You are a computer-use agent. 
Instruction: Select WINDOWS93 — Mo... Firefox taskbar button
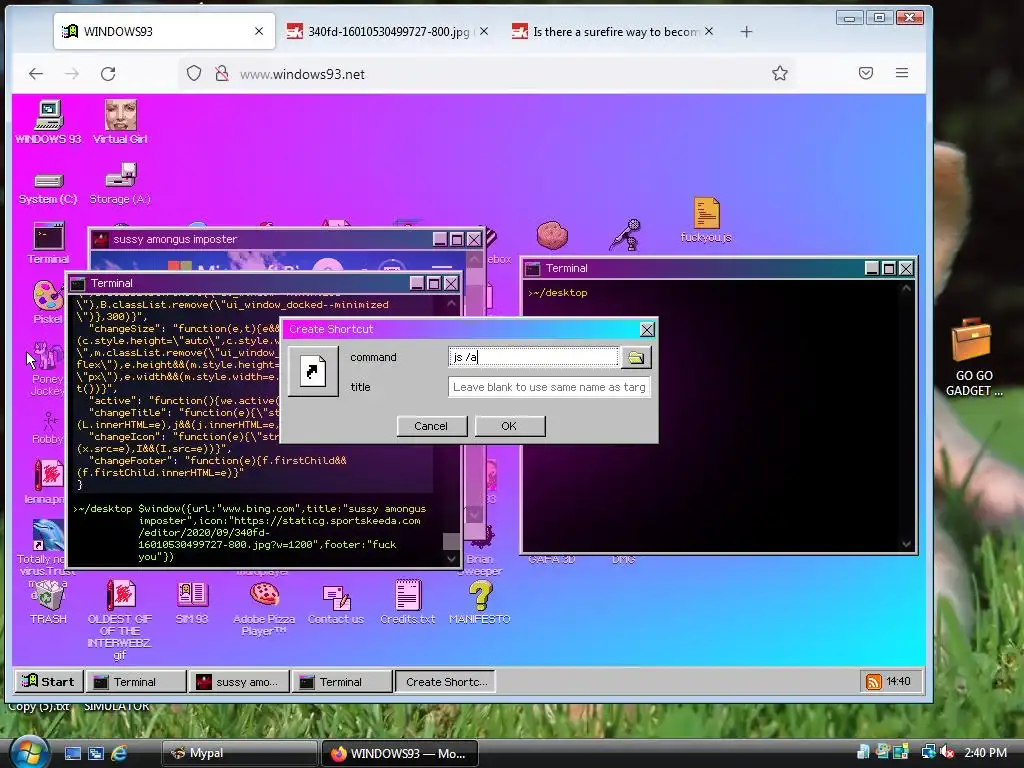click(x=400, y=753)
